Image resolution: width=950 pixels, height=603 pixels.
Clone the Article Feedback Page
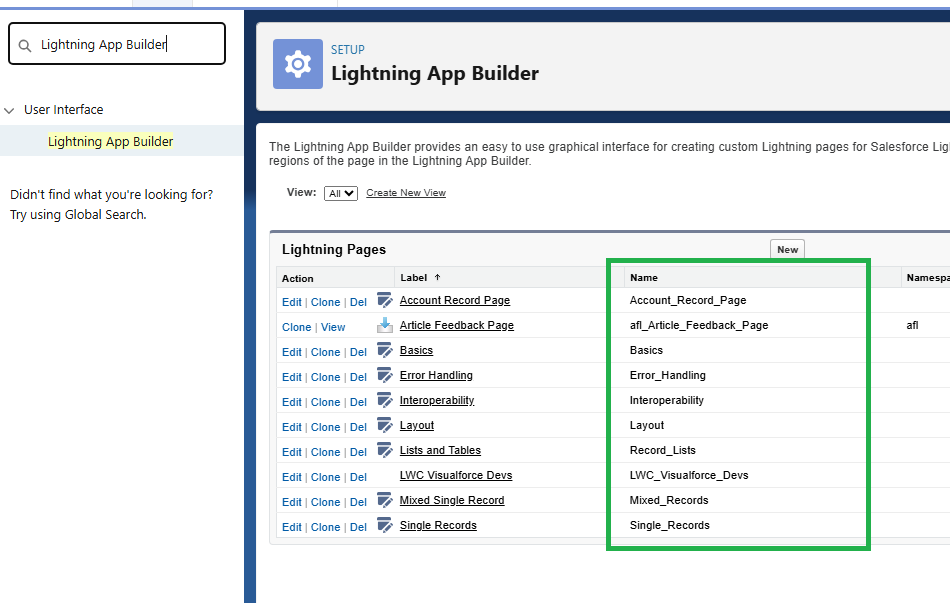click(296, 327)
